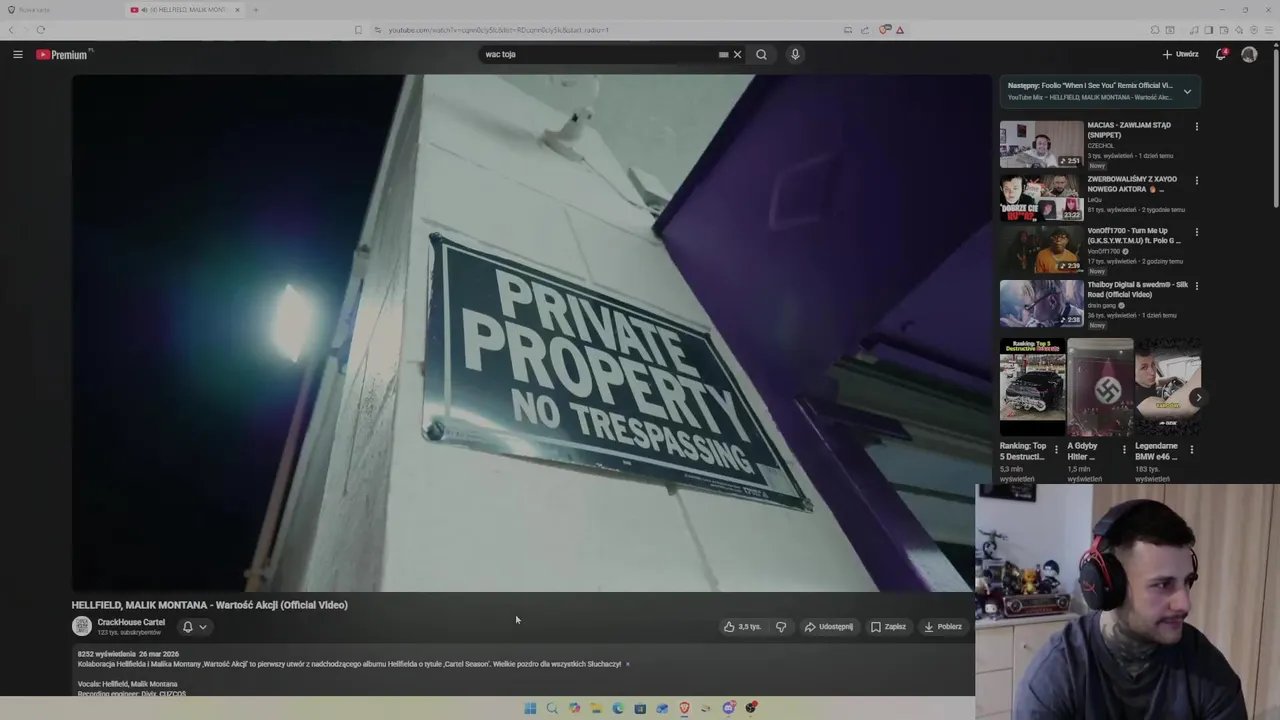Open options for 'Ranking: Top 5' short
1280x720 pixels.
pyautogui.click(x=1056, y=450)
